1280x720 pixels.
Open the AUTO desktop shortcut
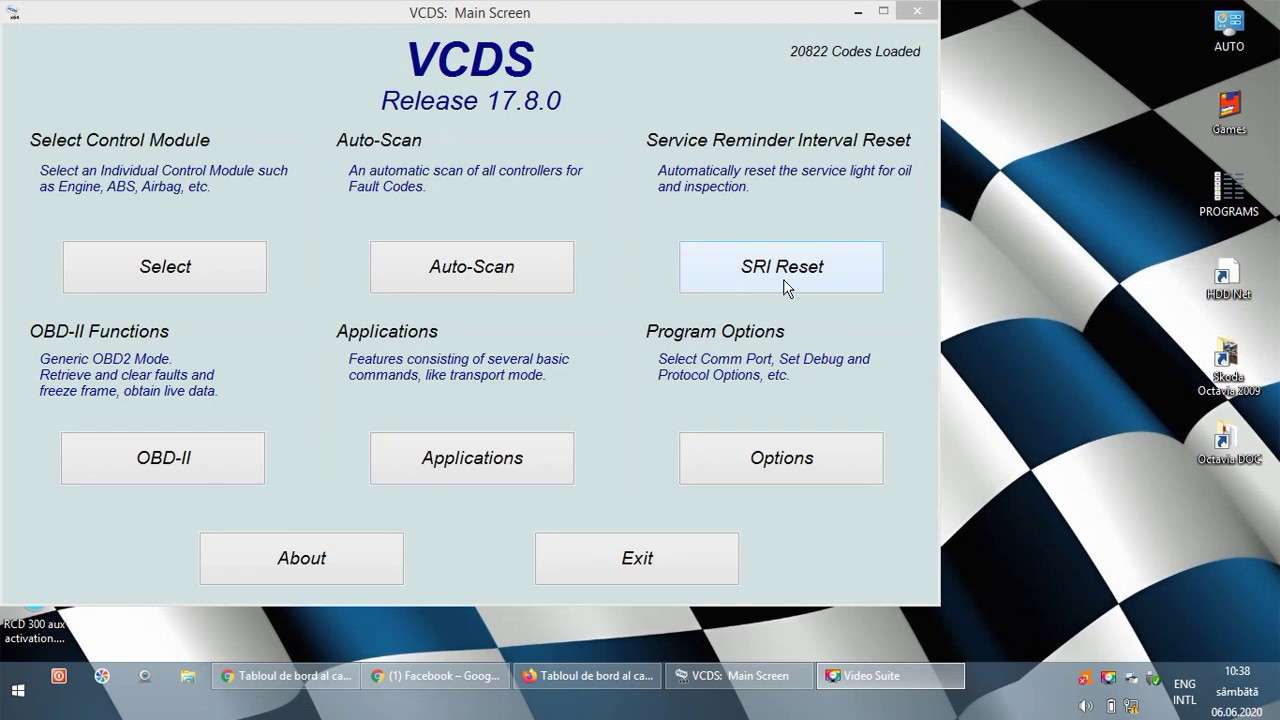tap(1229, 30)
